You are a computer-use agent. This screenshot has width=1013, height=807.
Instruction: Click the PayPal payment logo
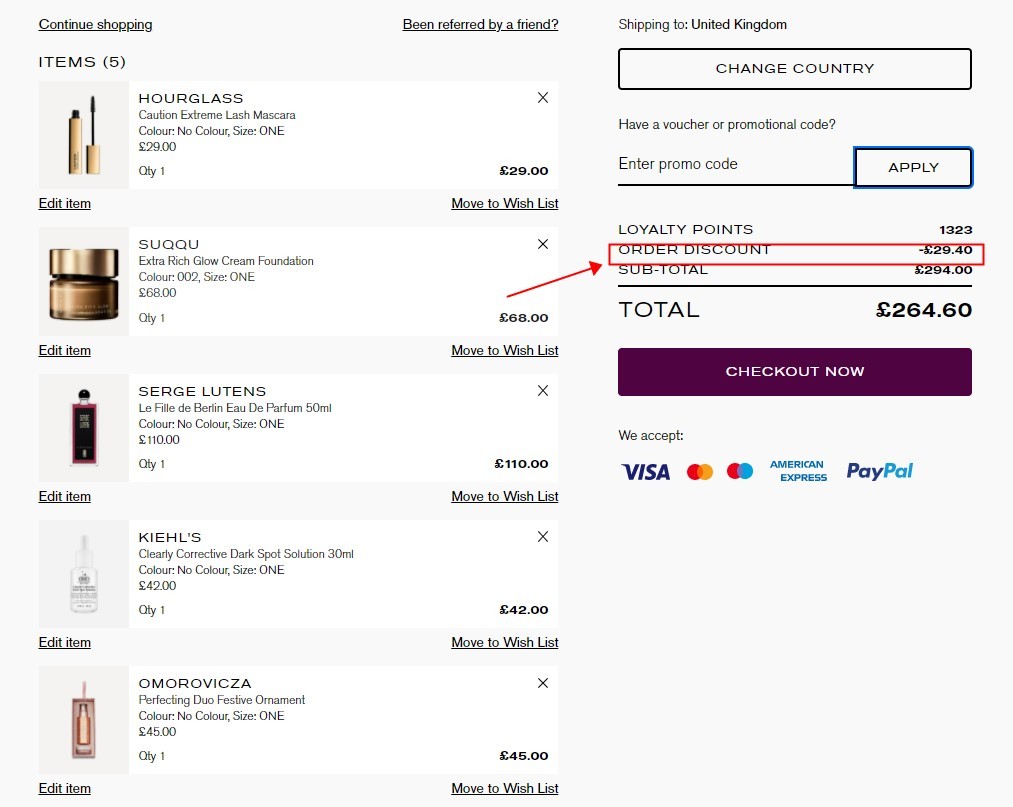[x=879, y=471]
